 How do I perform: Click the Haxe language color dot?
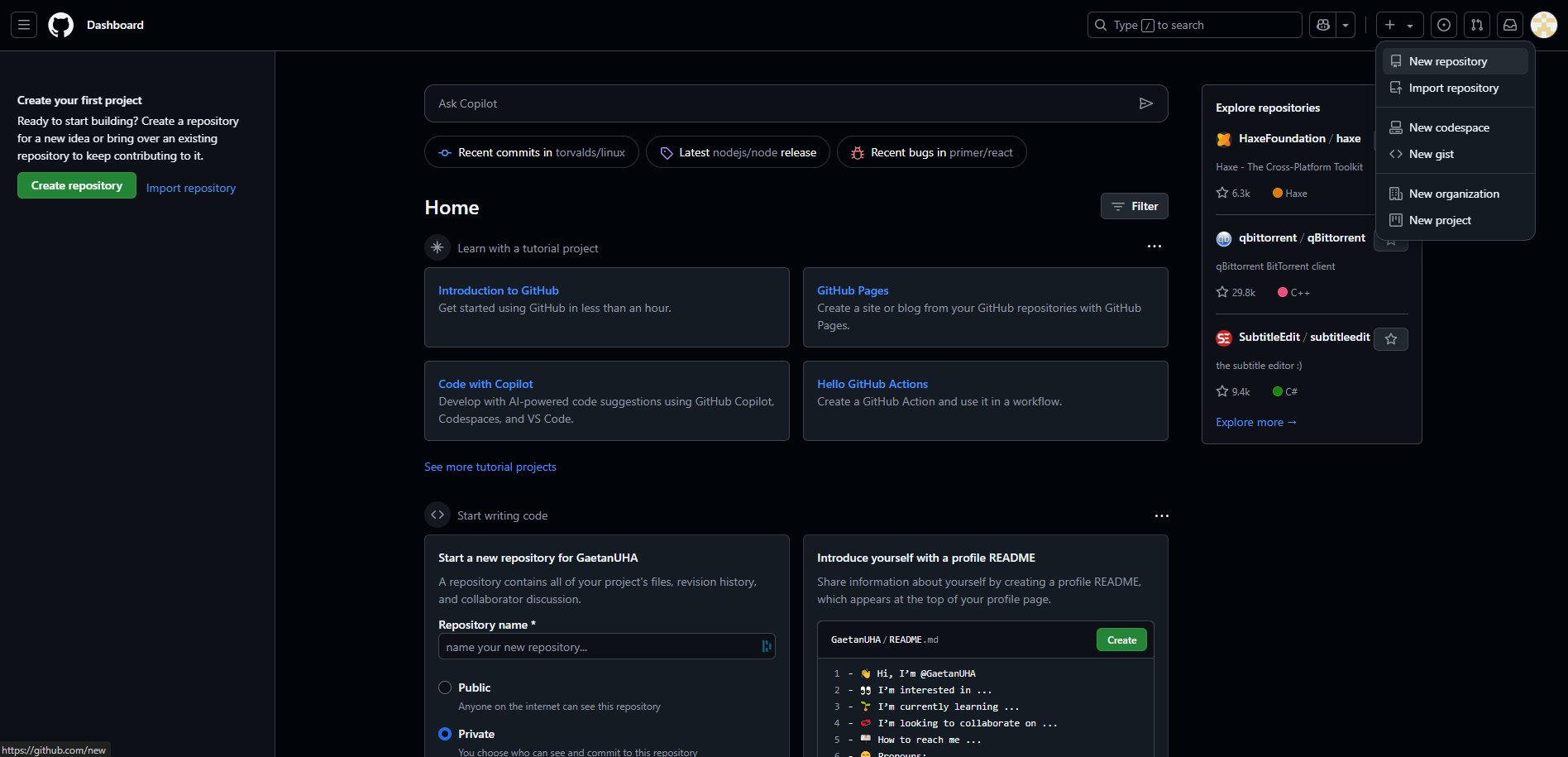coord(1278,193)
